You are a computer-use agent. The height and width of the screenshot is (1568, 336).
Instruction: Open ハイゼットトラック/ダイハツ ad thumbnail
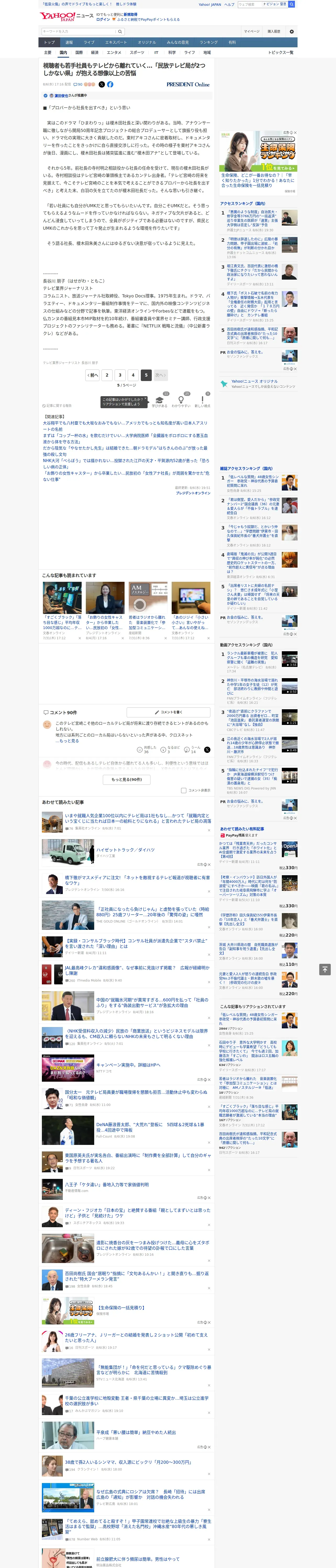(68, 852)
